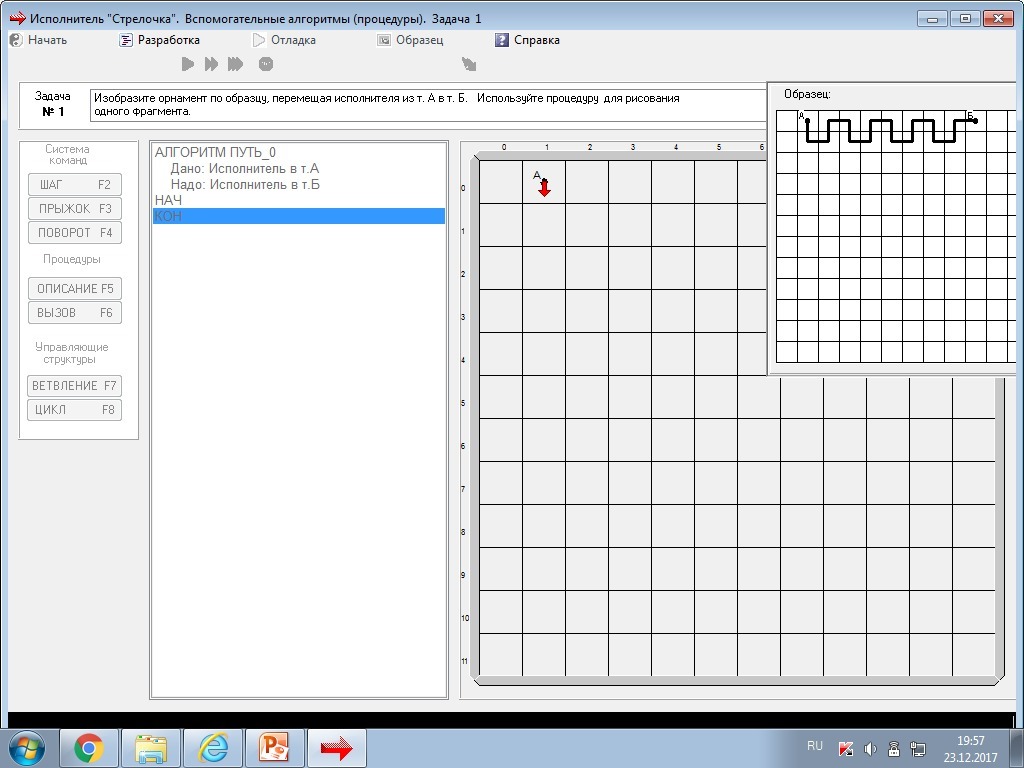Click the Начать icon in menu bar
Screen dimensions: 1024x768
click(x=16, y=40)
